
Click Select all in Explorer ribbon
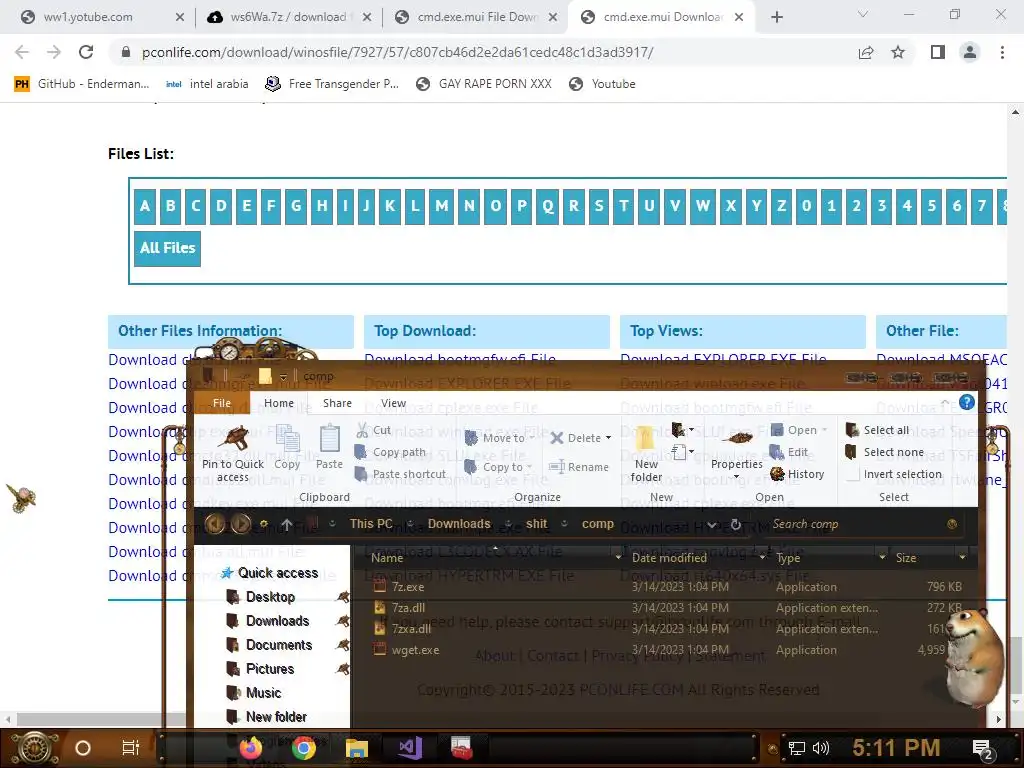point(877,430)
